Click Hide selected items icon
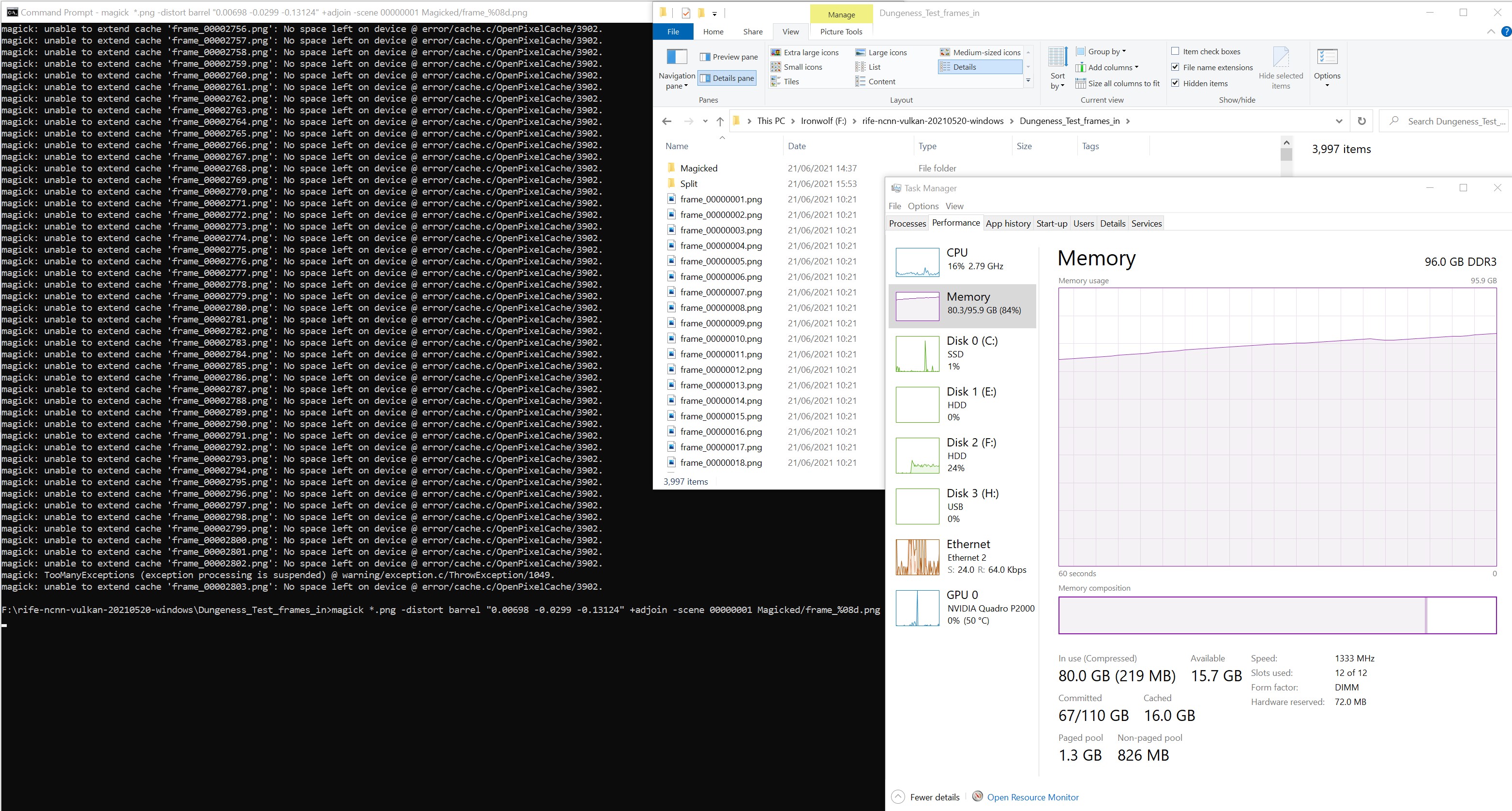The height and width of the screenshot is (811, 1512). 1281,69
